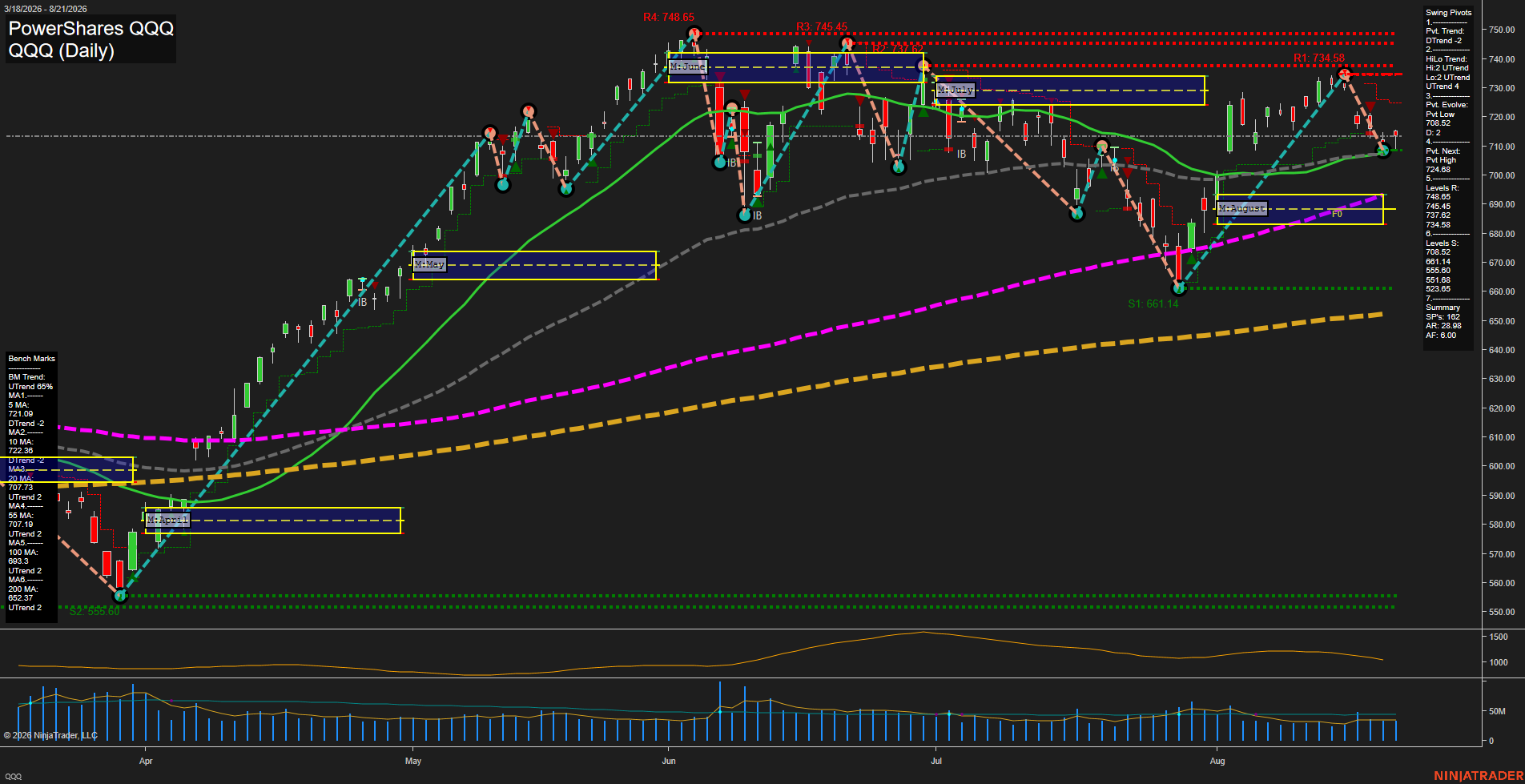Select the S1: 661.14 support label

(x=1153, y=304)
